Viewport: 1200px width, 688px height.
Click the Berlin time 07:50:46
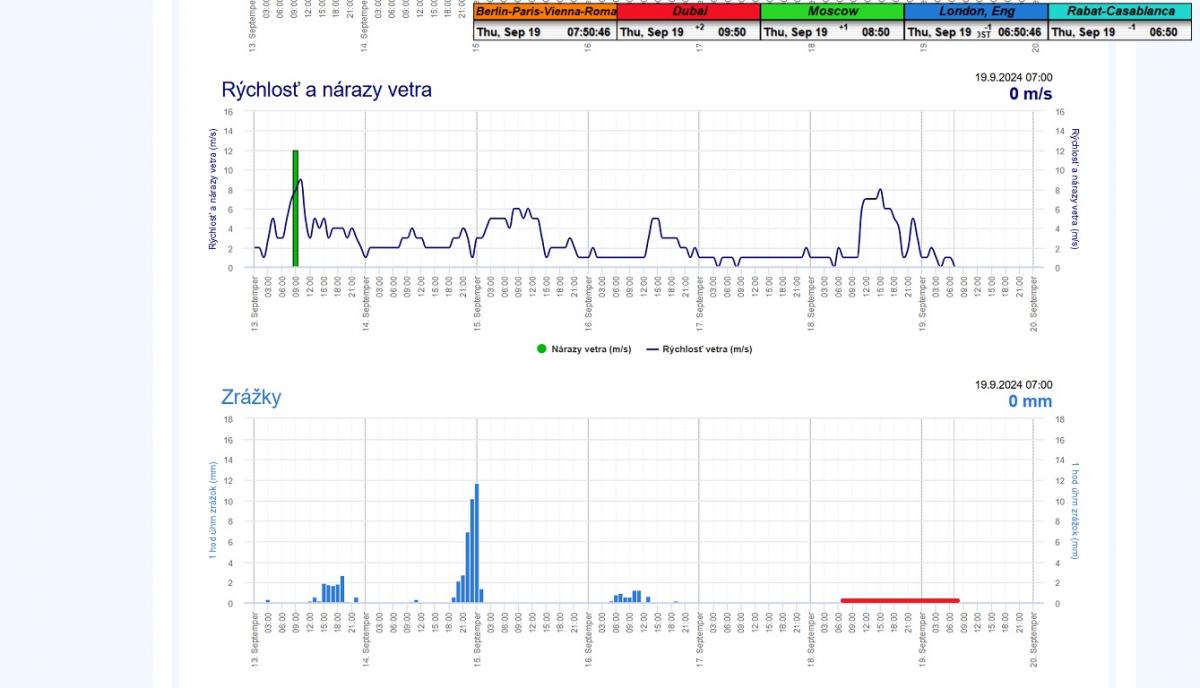coord(590,32)
